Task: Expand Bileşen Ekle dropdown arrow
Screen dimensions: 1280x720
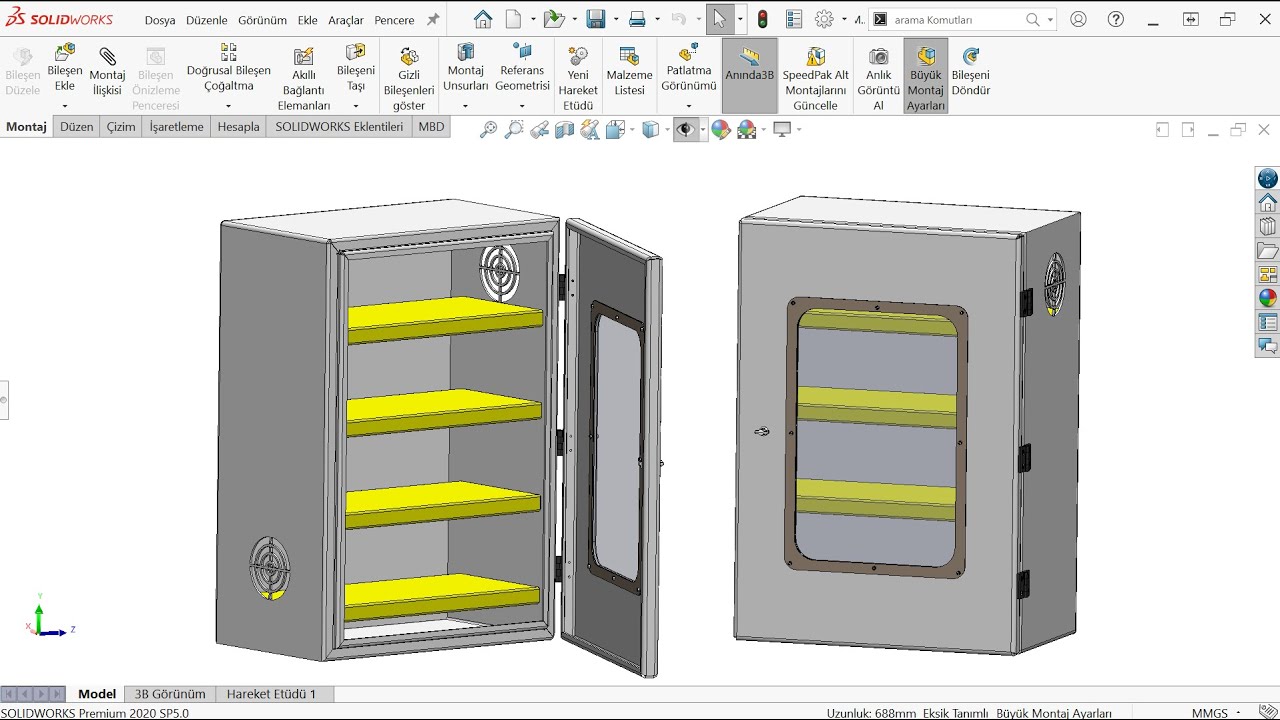Action: coord(65,106)
